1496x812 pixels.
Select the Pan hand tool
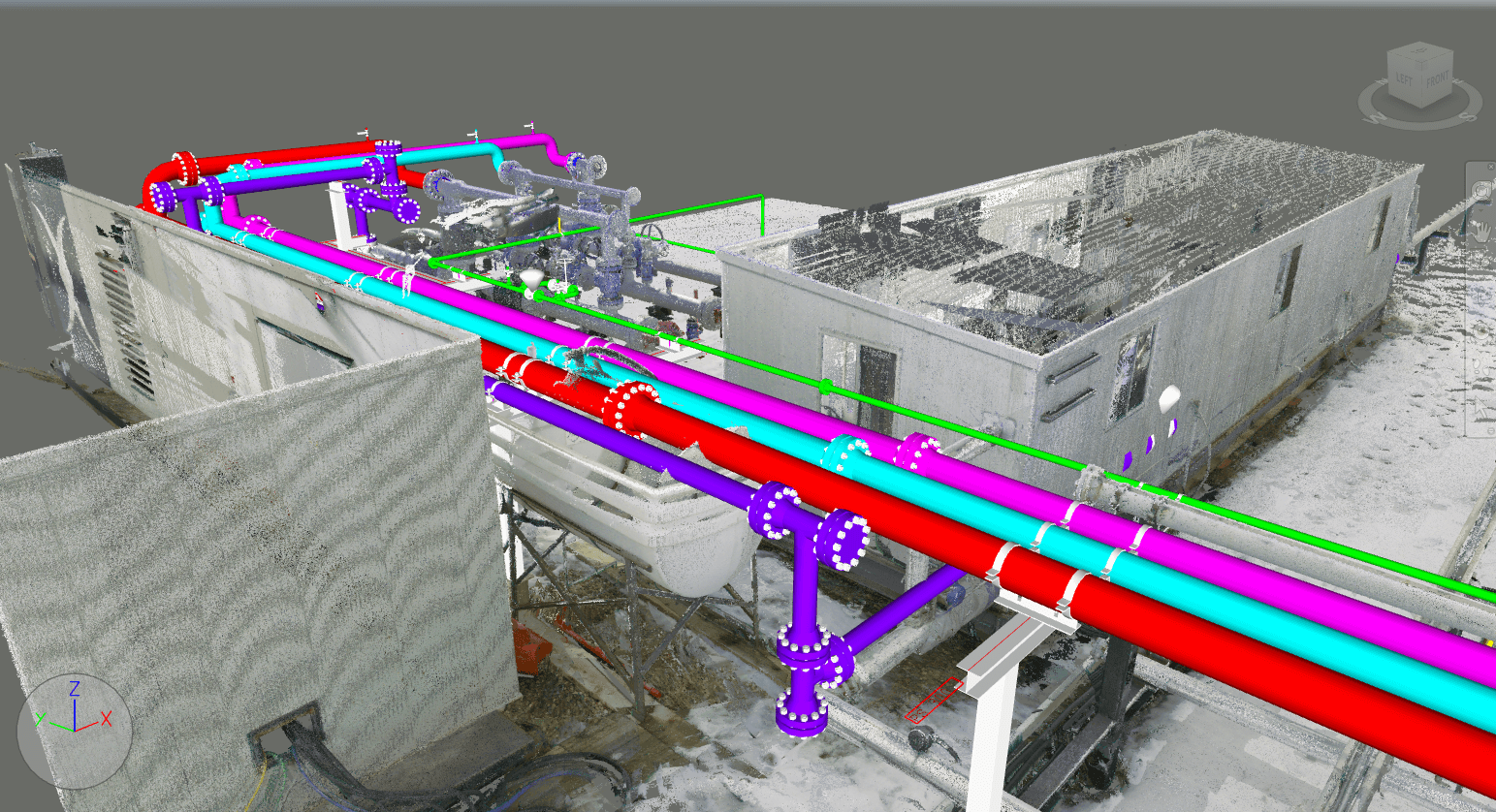pos(1481,231)
